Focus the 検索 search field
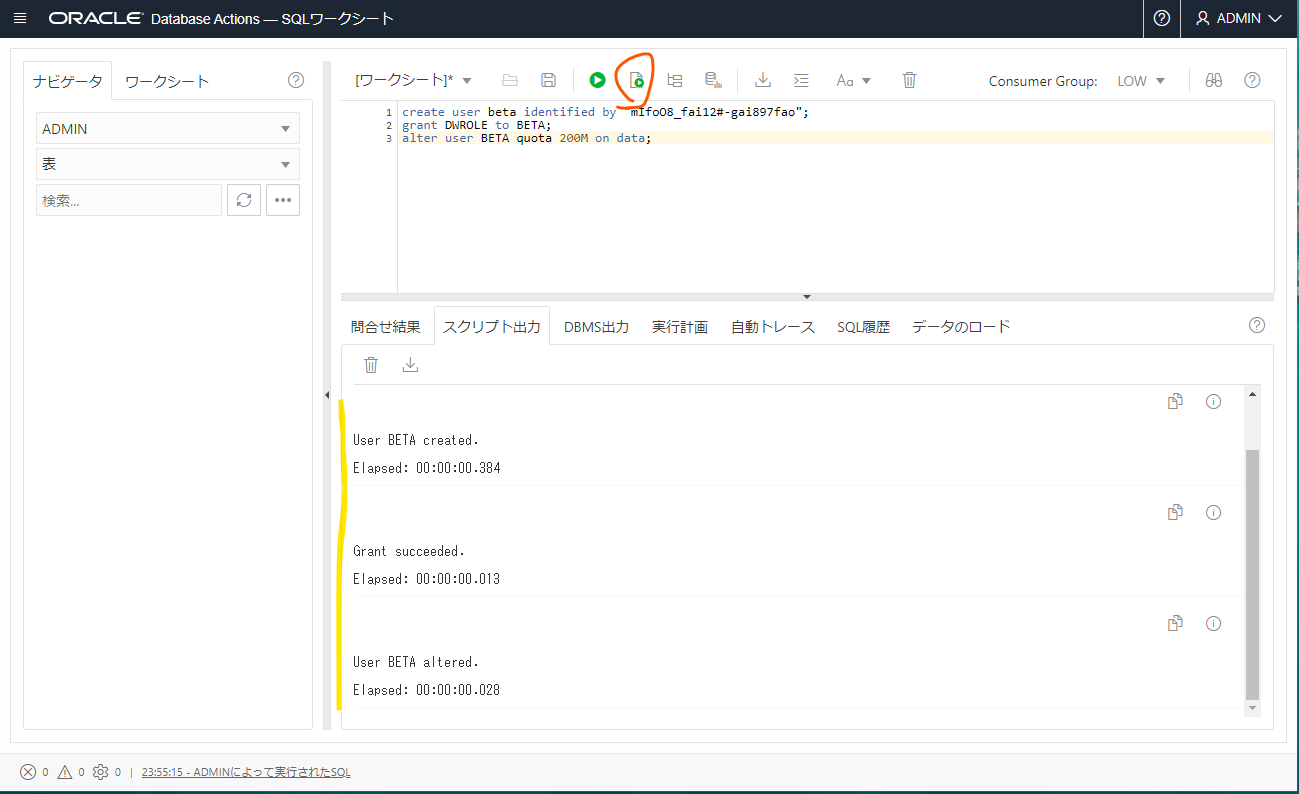 (129, 200)
